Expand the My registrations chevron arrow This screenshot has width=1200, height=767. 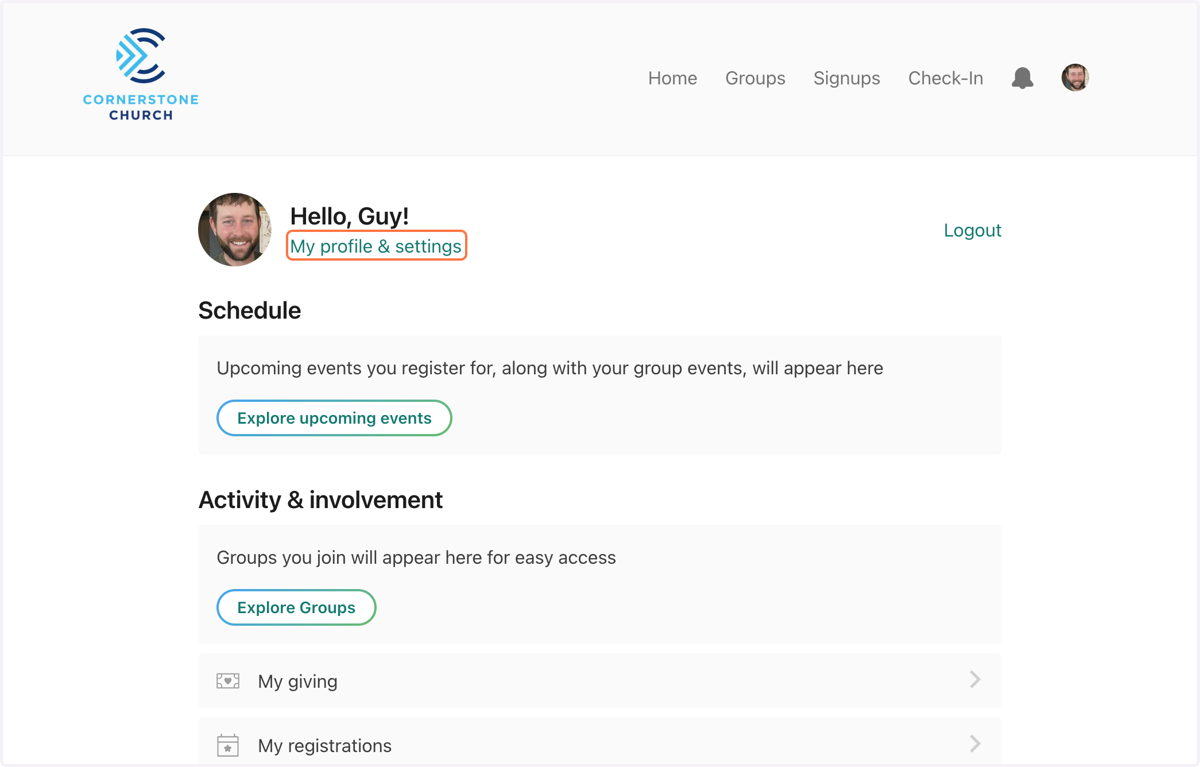[x=975, y=744]
